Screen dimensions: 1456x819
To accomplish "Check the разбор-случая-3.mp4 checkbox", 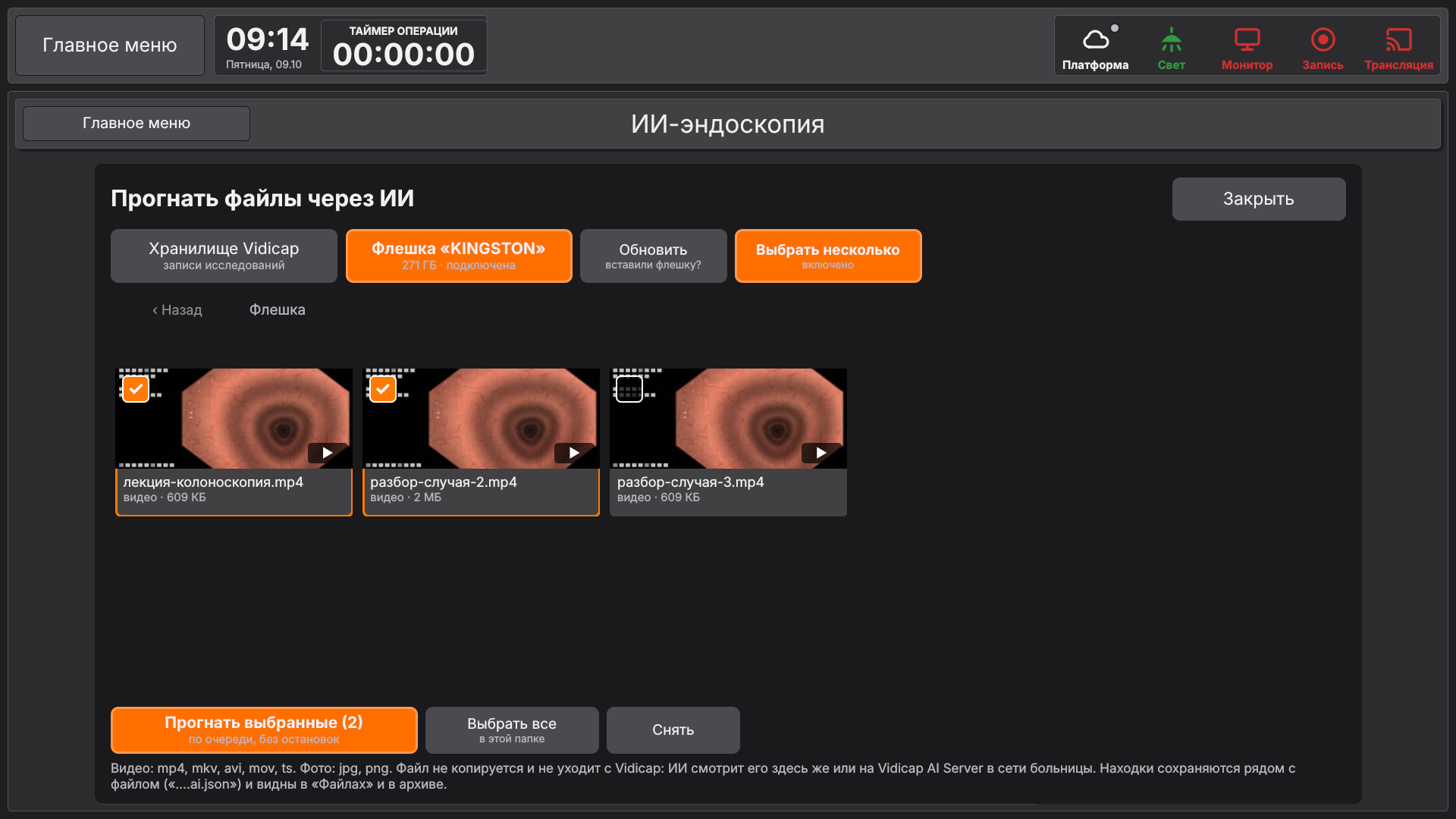I will (x=629, y=389).
